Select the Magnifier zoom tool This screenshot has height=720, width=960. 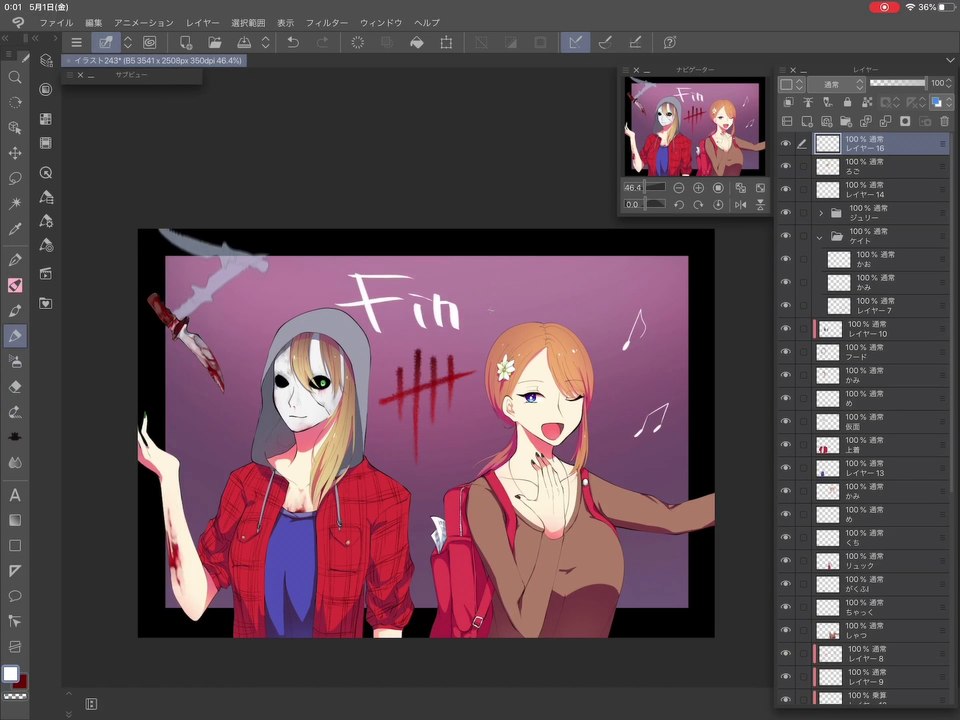15,77
